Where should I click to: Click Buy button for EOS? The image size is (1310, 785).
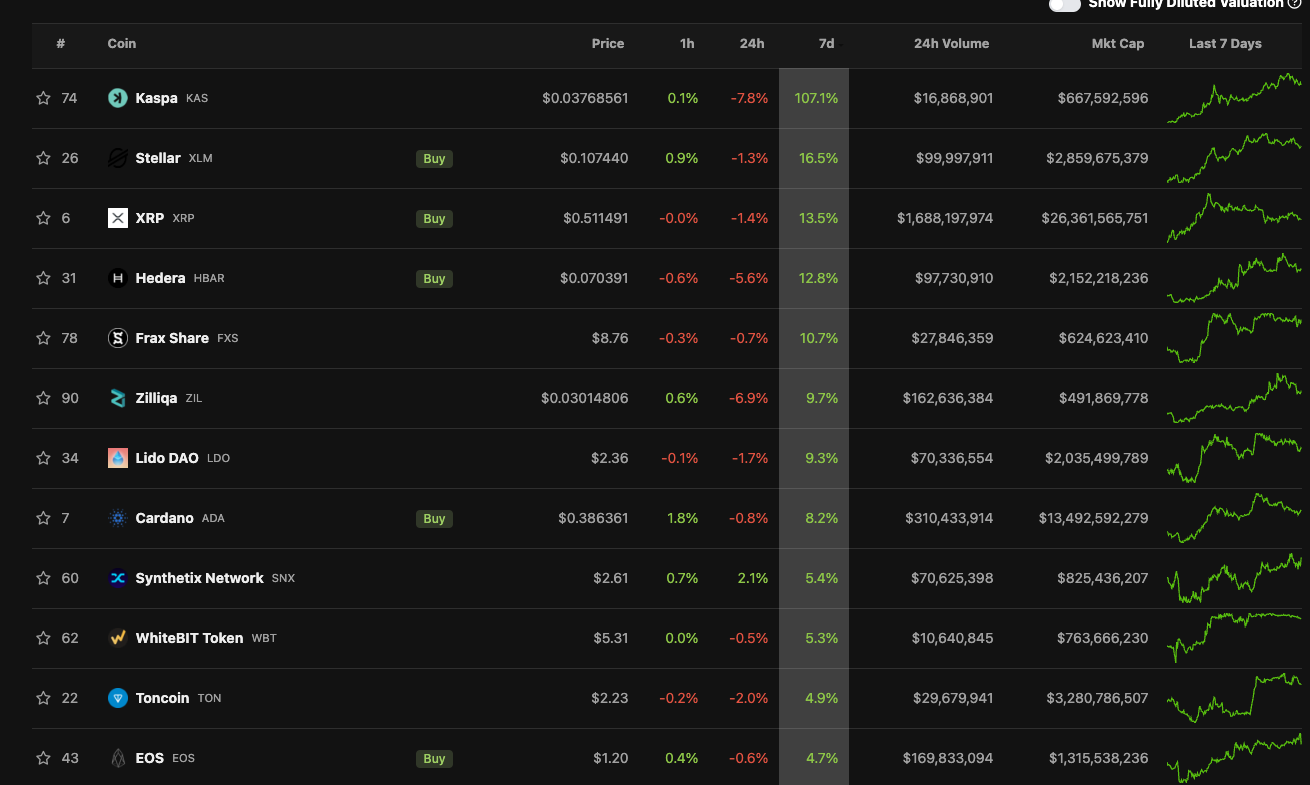coord(434,758)
